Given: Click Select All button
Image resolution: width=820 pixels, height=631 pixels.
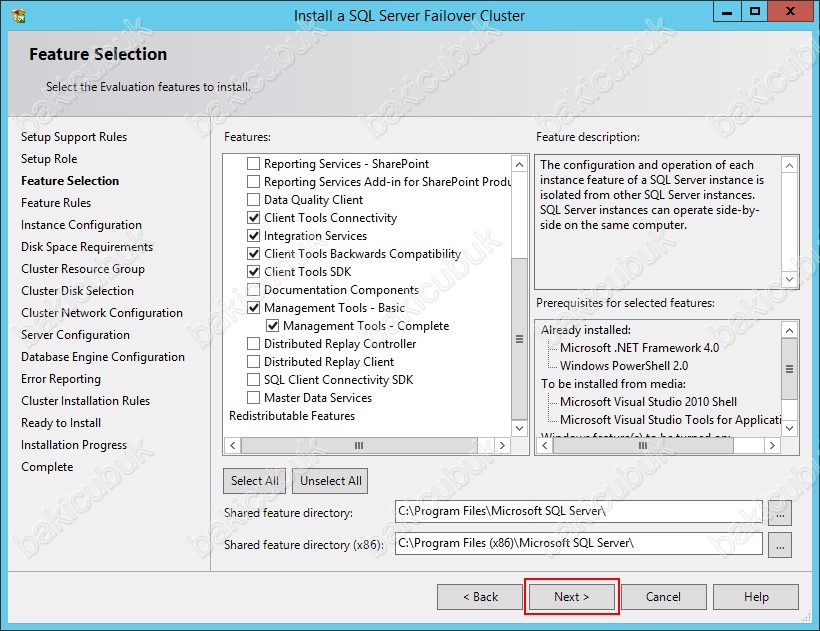Looking at the screenshot, I should (255, 480).
